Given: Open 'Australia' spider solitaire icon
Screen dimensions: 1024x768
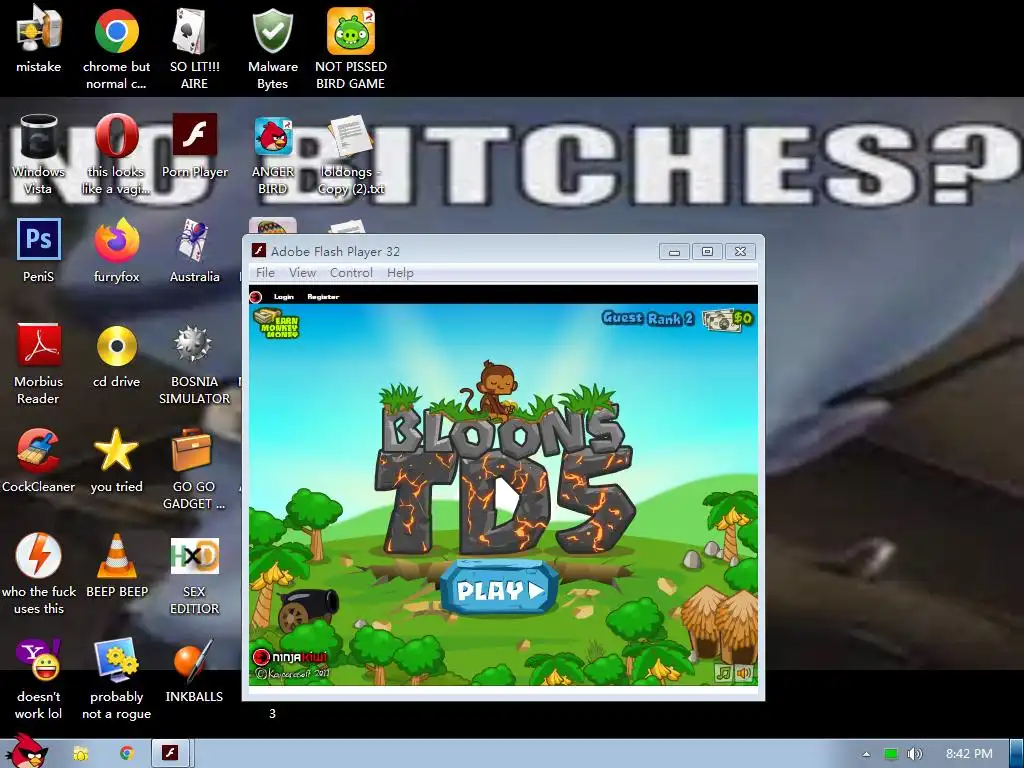Looking at the screenshot, I should (194, 240).
